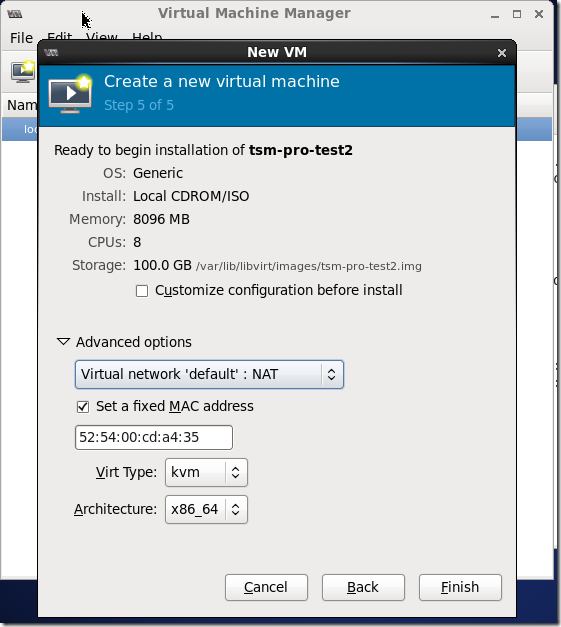Click the New VM dialog title bar icon
This screenshot has width=561, height=627.
click(x=51, y=52)
